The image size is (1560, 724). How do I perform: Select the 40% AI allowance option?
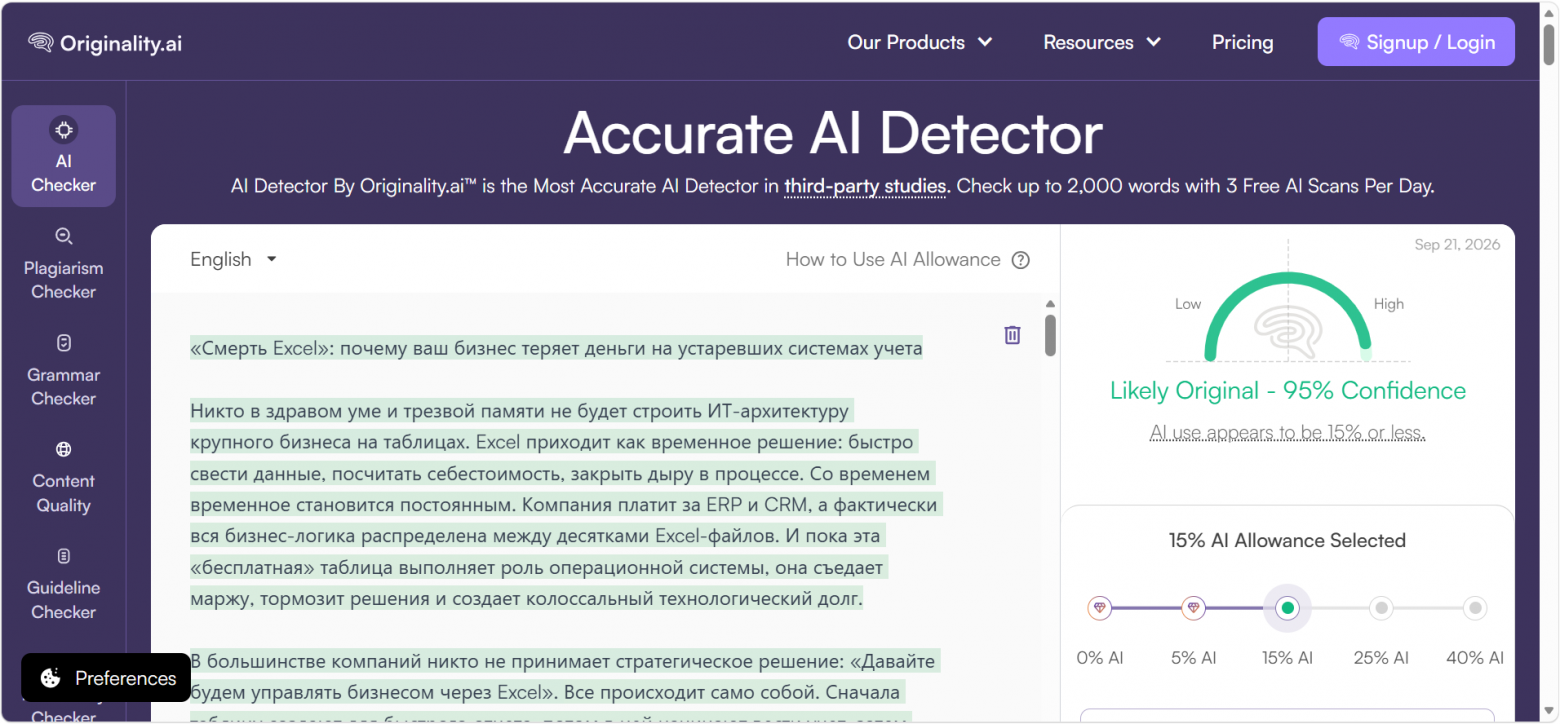point(1475,608)
